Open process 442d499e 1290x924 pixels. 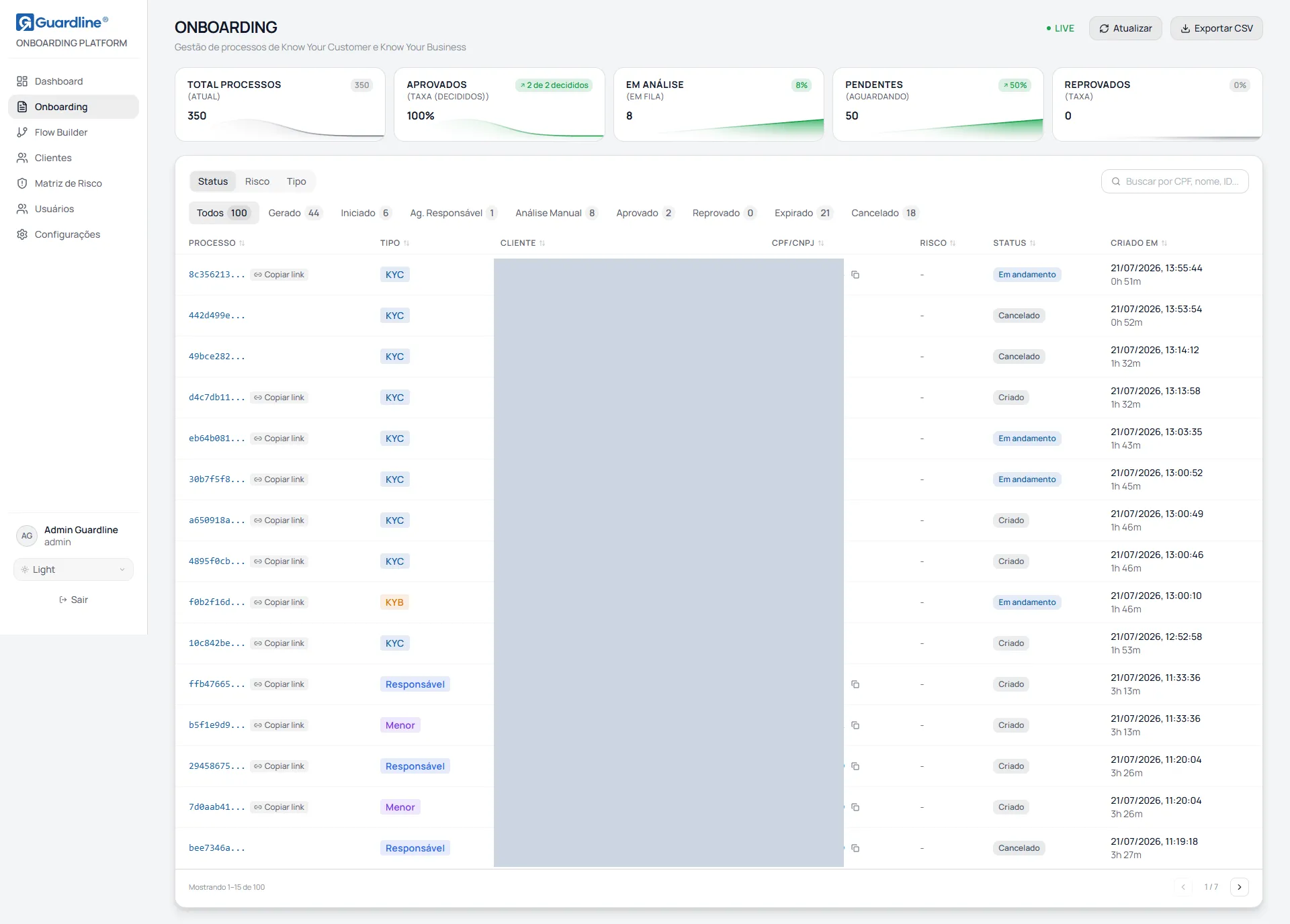(x=216, y=316)
